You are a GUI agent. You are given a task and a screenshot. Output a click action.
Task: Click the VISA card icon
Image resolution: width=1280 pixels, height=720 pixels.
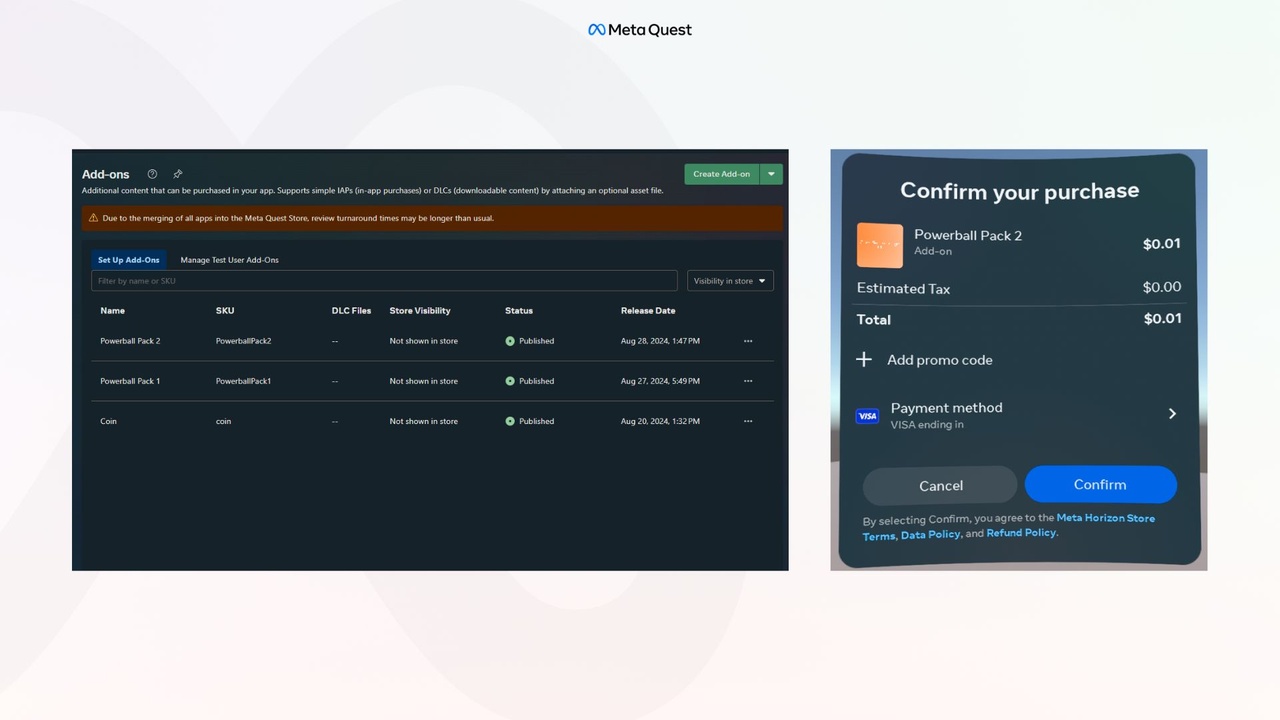[x=867, y=416]
